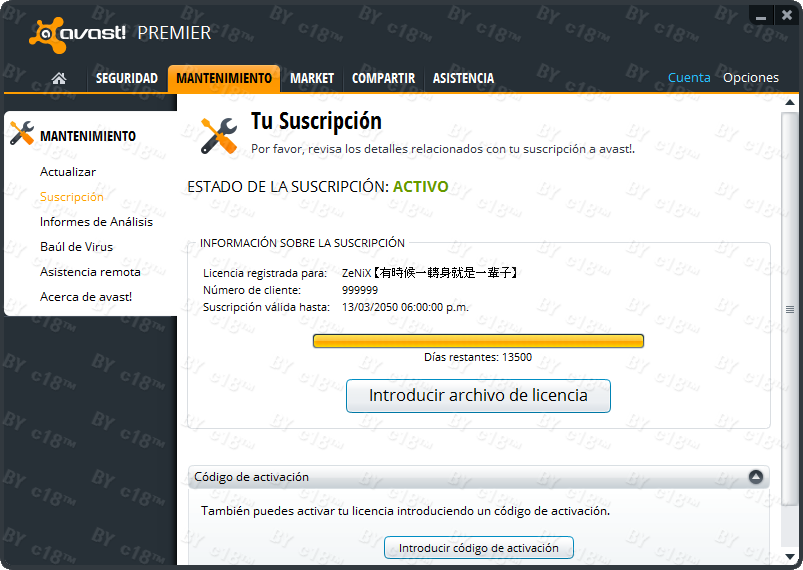Click the wrench icon beside MANTENIMIENTO sidebar header
803x570 pixels.
pyautogui.click(x=22, y=133)
